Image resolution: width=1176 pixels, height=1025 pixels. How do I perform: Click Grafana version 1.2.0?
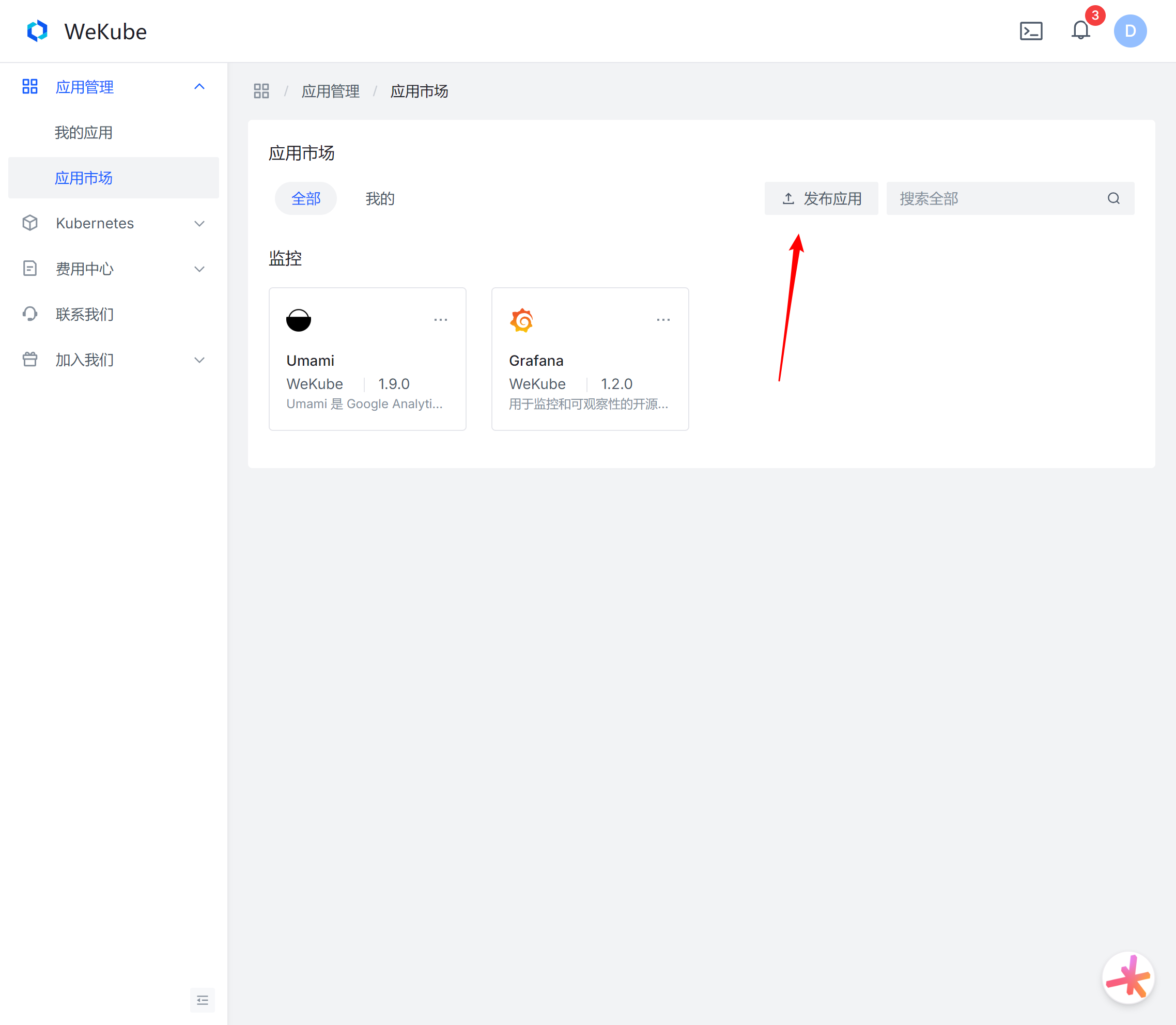click(x=616, y=384)
